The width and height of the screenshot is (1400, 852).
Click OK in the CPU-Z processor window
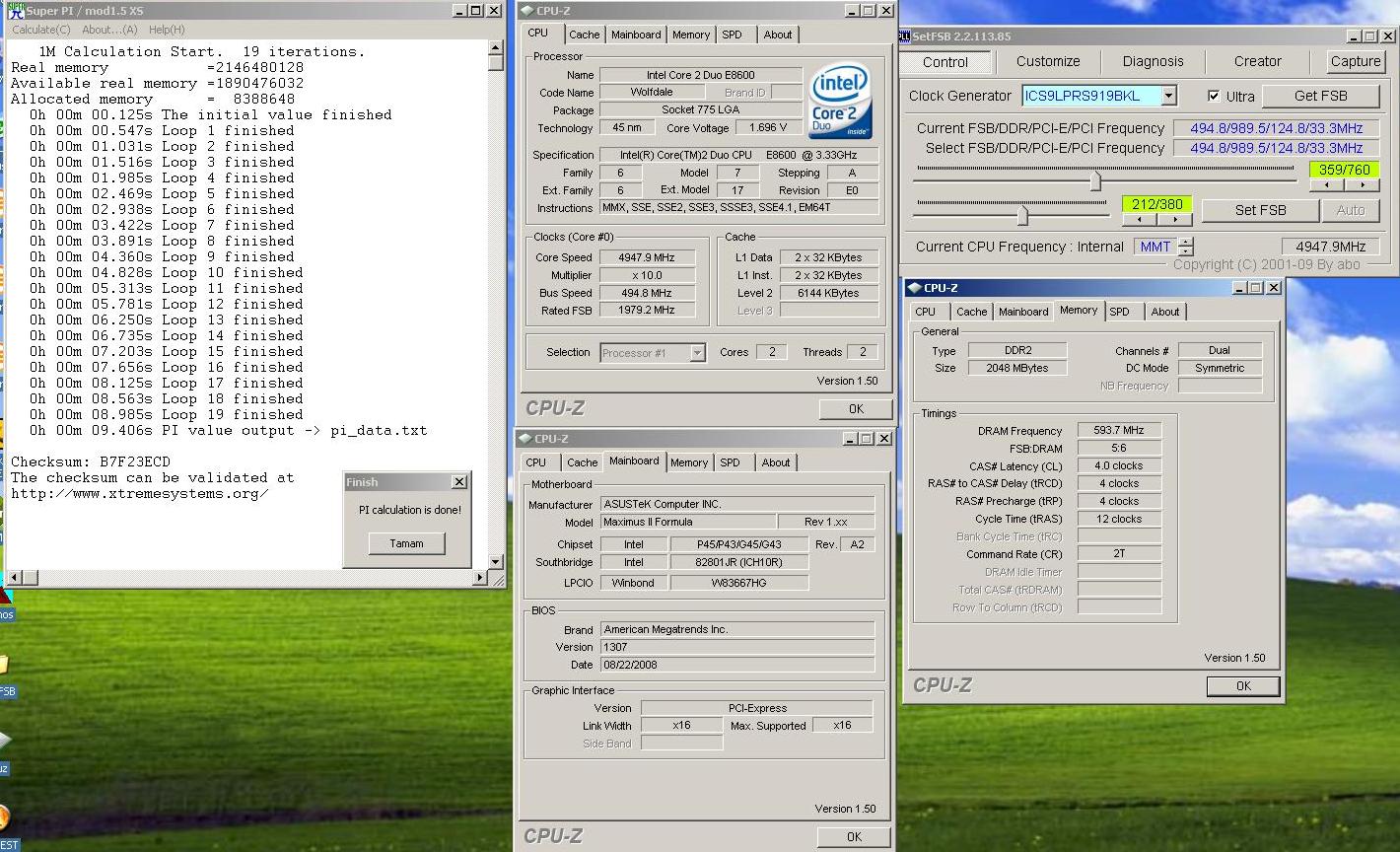pyautogui.click(x=856, y=408)
